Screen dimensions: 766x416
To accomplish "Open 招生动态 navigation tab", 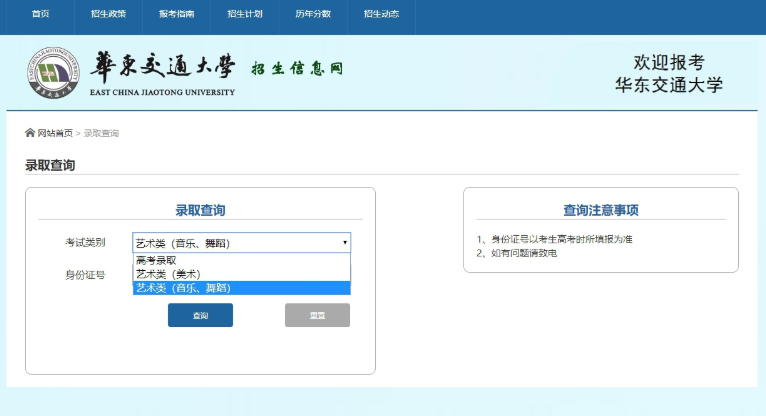I will 382,14.
